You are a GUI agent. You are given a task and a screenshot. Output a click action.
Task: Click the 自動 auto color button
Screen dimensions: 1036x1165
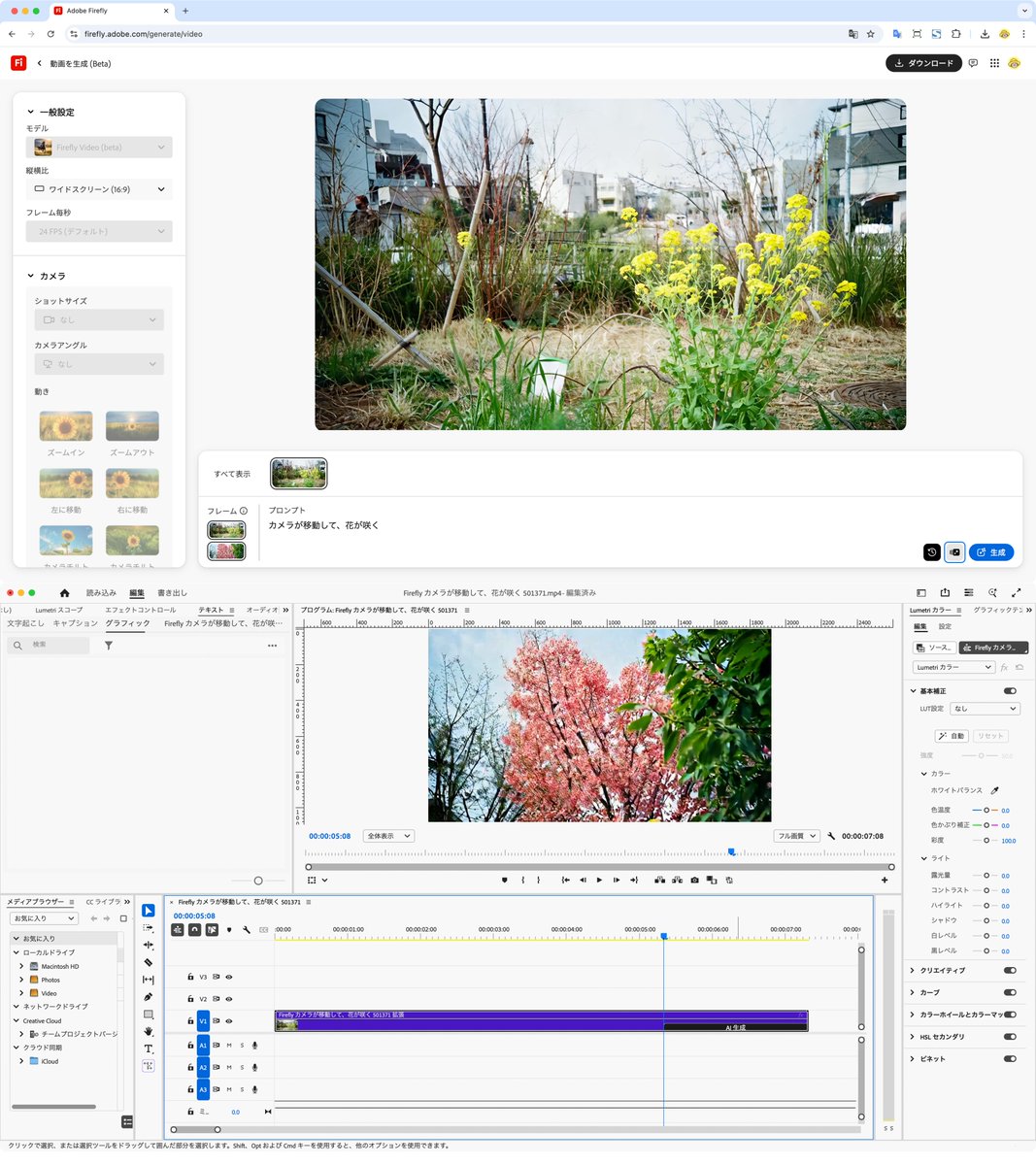click(952, 736)
